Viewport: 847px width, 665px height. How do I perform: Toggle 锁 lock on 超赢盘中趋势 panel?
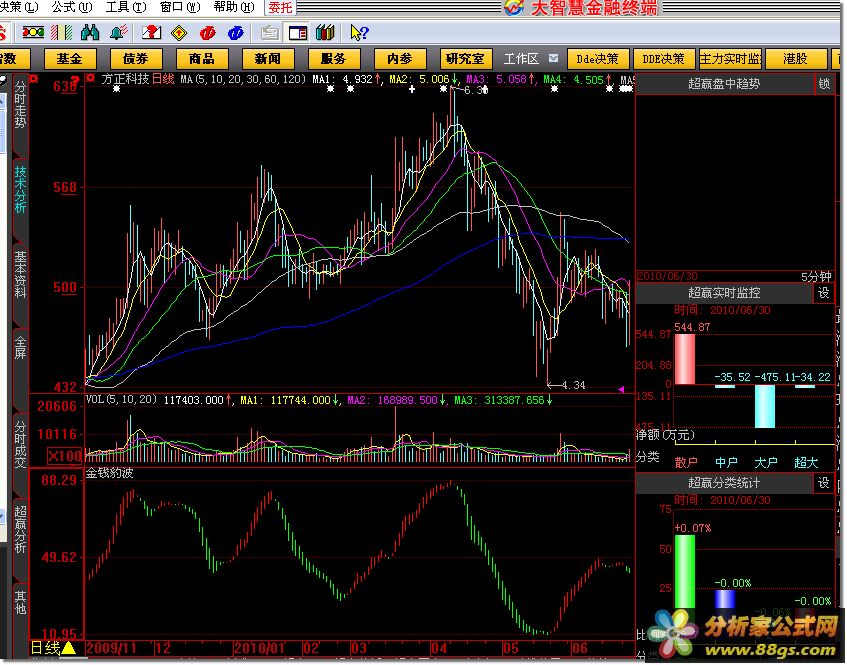[824, 84]
